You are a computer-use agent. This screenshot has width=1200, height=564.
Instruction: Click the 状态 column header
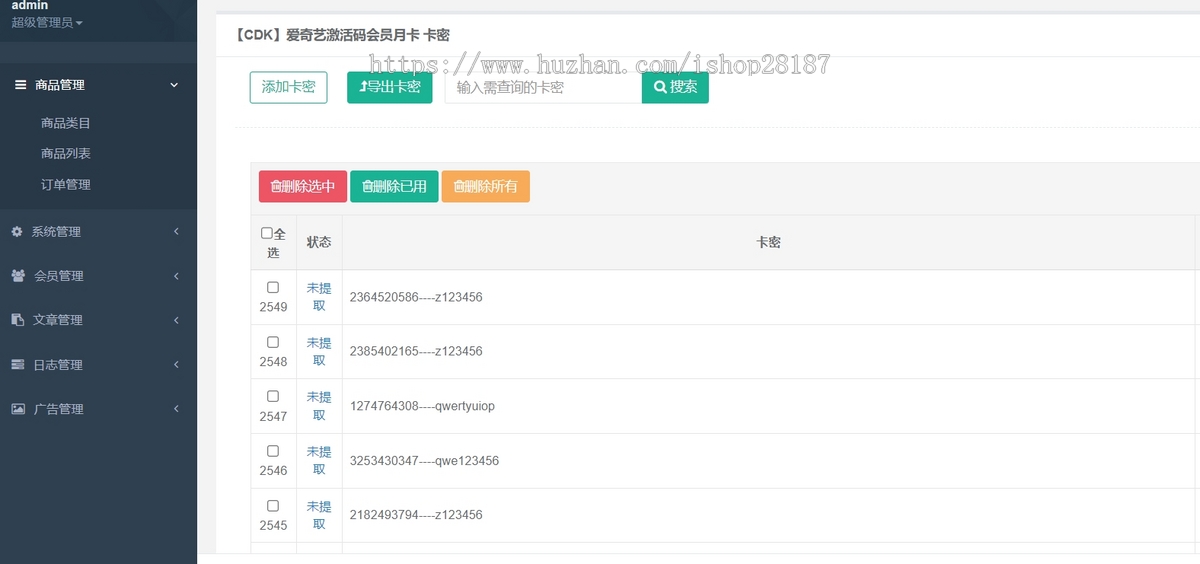point(319,242)
